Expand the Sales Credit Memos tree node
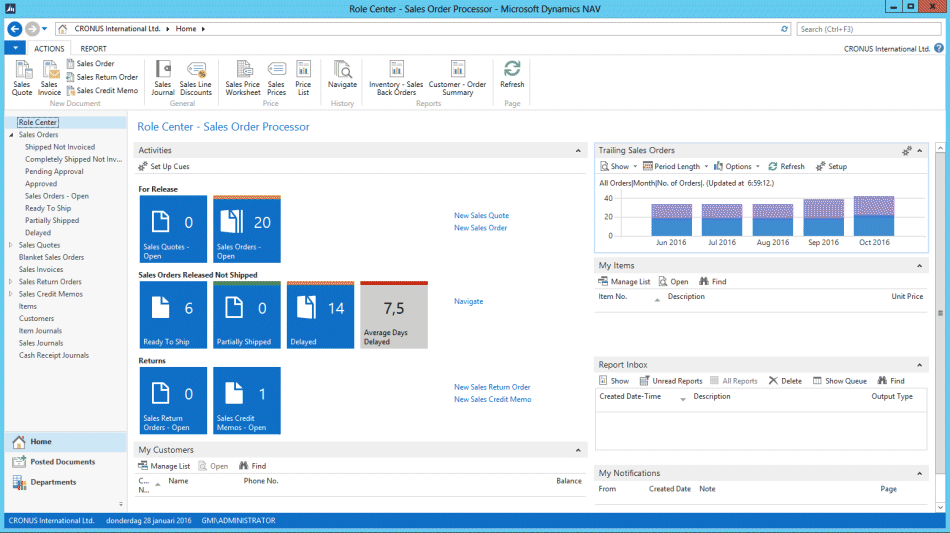The image size is (950, 533). [11, 294]
